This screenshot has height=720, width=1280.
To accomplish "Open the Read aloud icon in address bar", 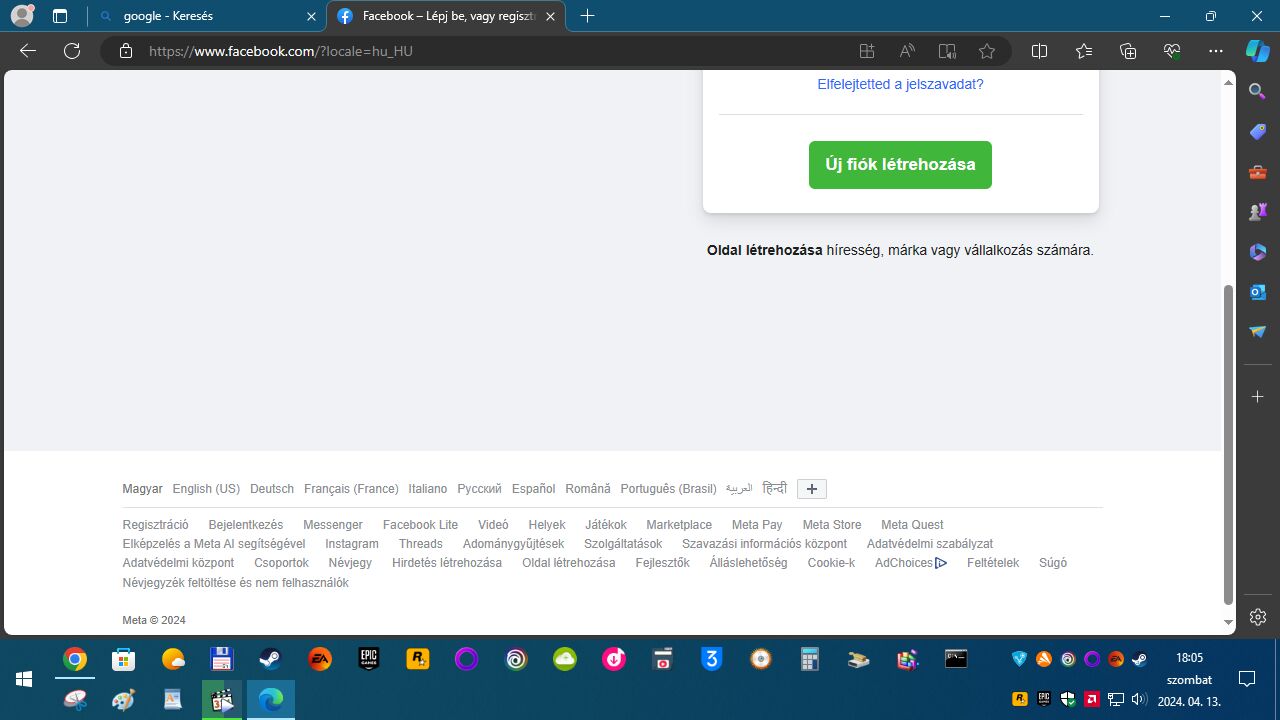I will [907, 51].
